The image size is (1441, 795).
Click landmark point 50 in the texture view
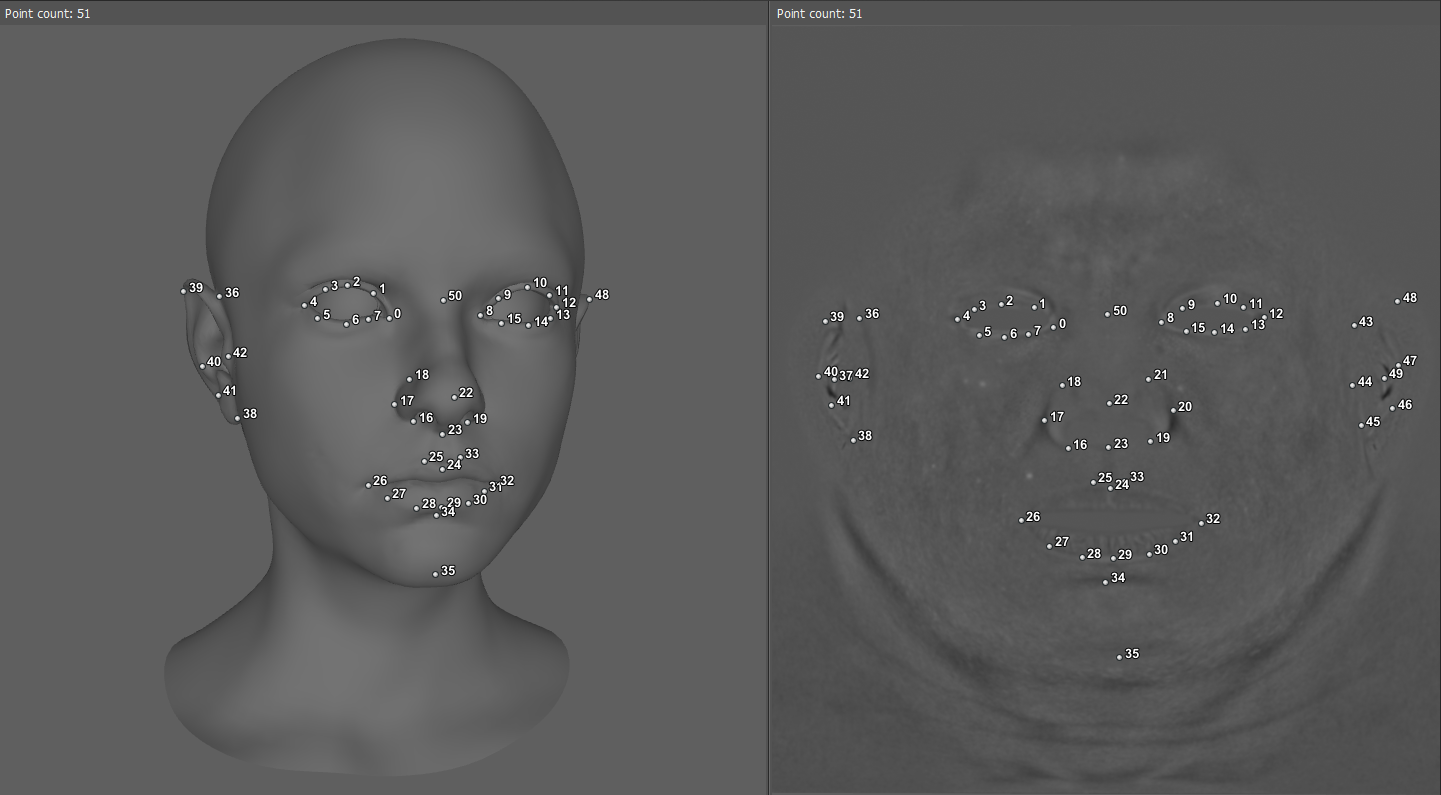coord(1107,314)
